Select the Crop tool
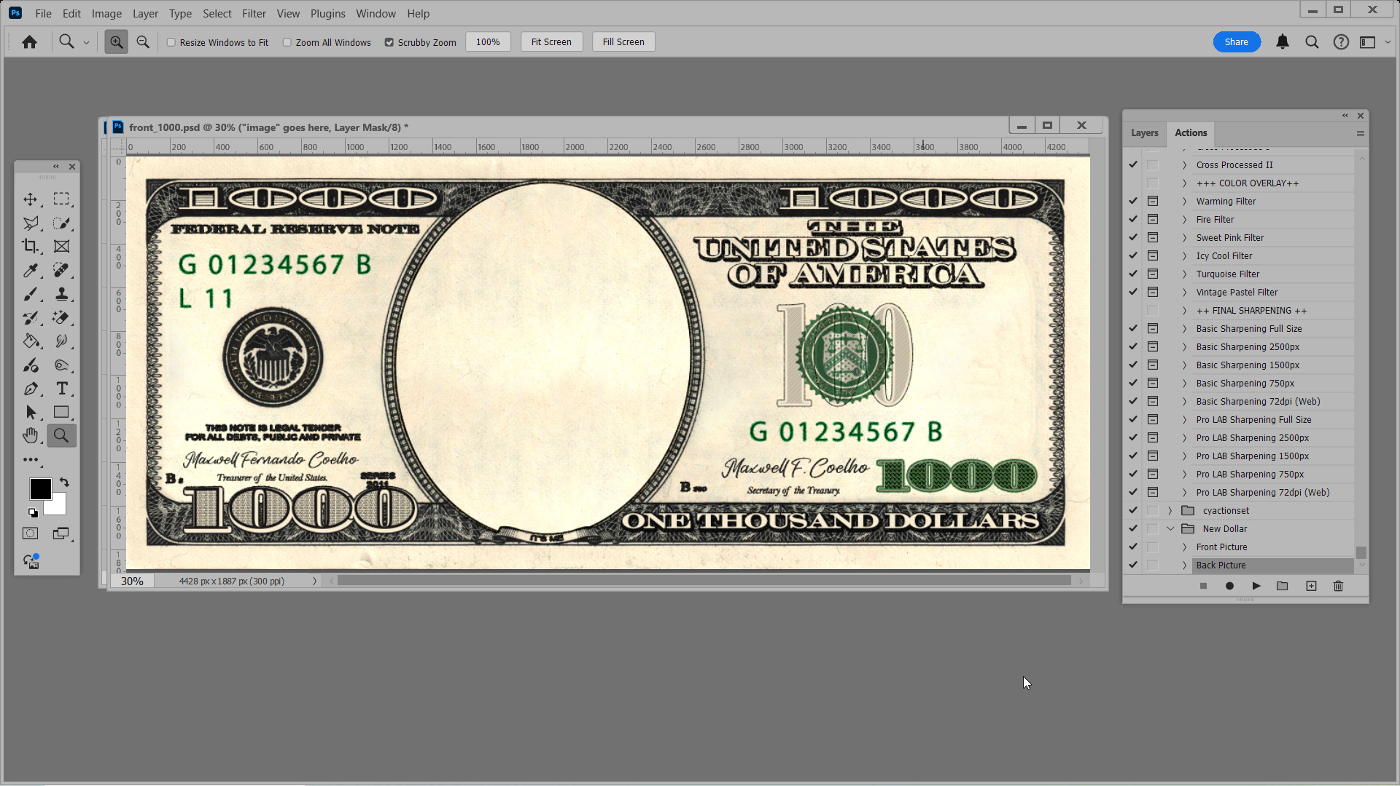 click(31, 246)
